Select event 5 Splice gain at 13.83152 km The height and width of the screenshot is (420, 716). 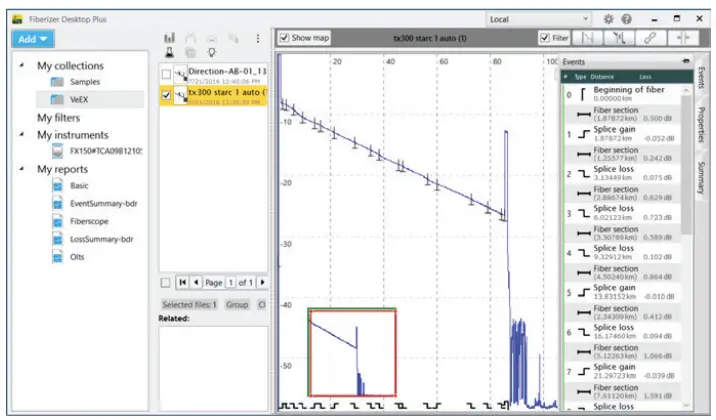pos(623,292)
